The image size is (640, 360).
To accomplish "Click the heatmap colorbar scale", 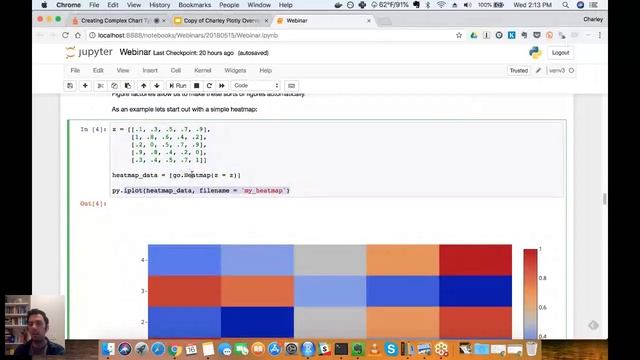I will [x=531, y=293].
